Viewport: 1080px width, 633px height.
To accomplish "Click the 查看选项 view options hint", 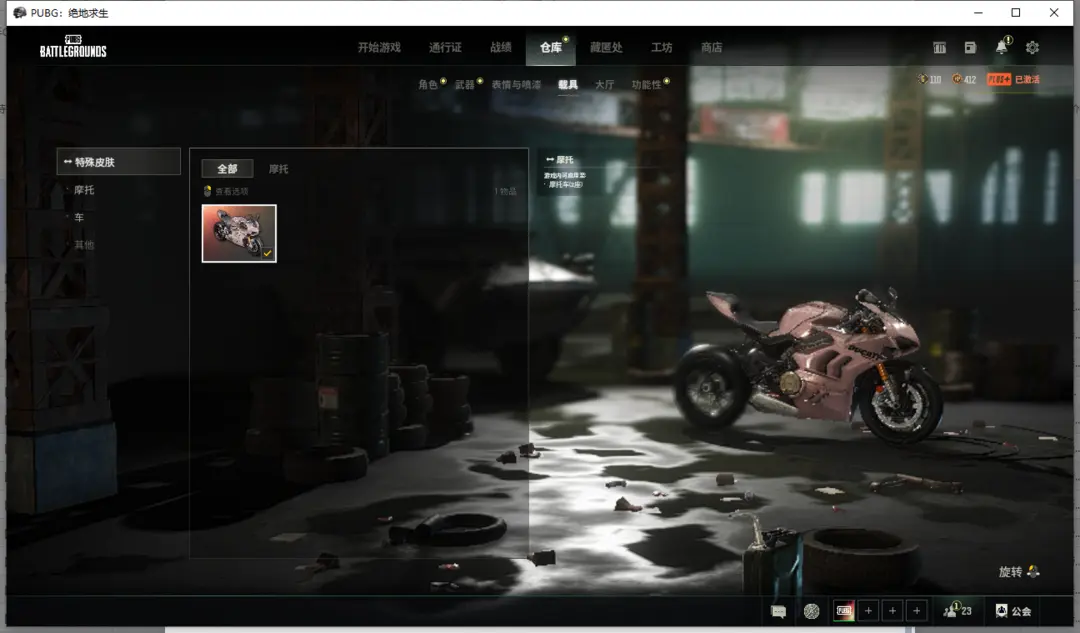I will coord(226,191).
